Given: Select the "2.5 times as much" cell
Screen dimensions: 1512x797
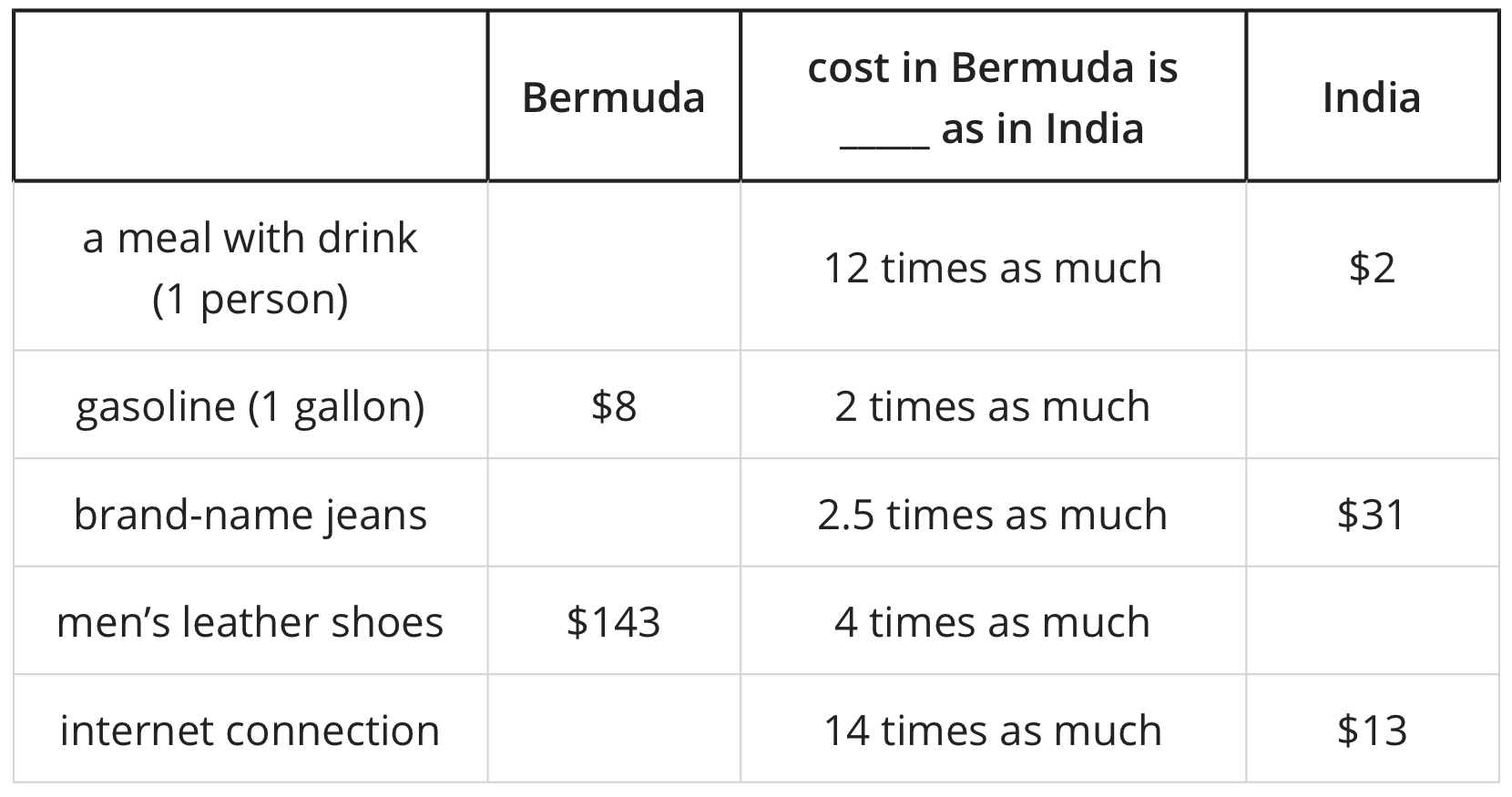Looking at the screenshot, I should (992, 515).
